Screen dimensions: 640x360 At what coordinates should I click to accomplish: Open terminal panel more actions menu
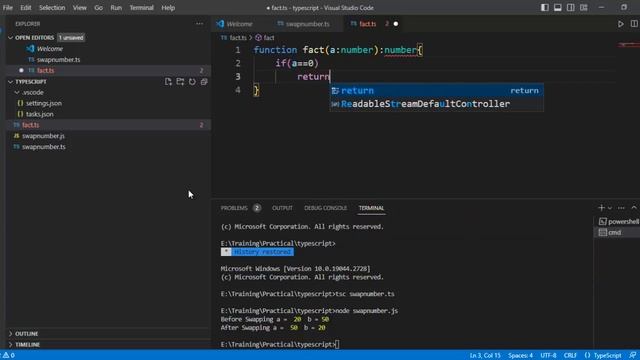click(x=621, y=208)
